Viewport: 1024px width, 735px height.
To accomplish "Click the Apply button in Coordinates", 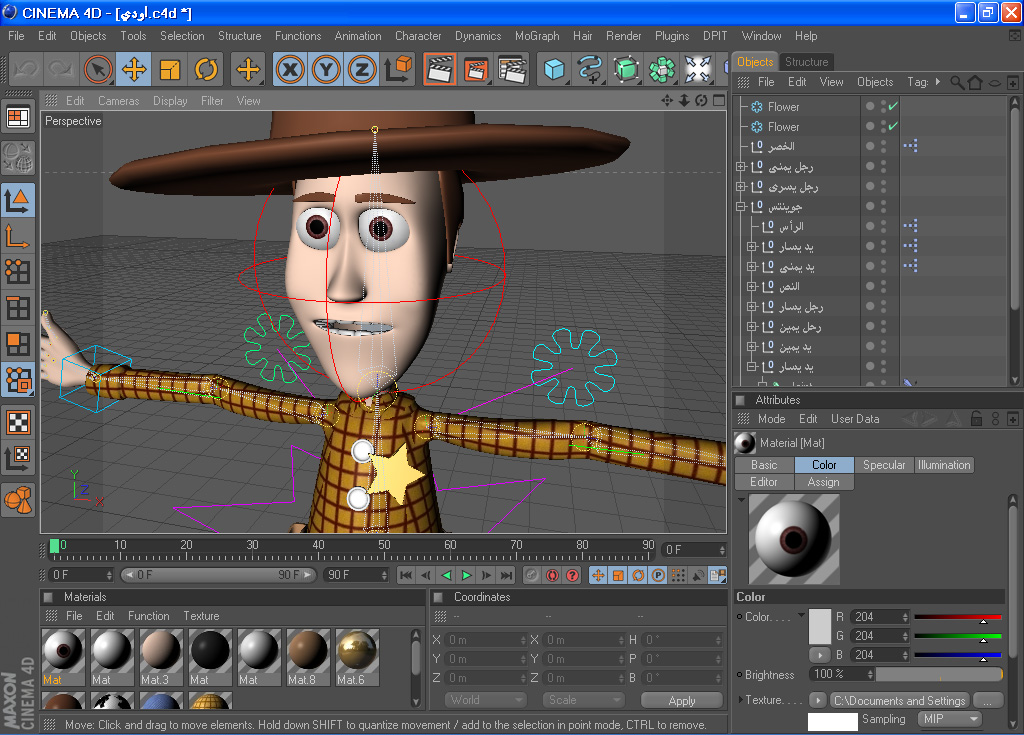I will coord(682,700).
